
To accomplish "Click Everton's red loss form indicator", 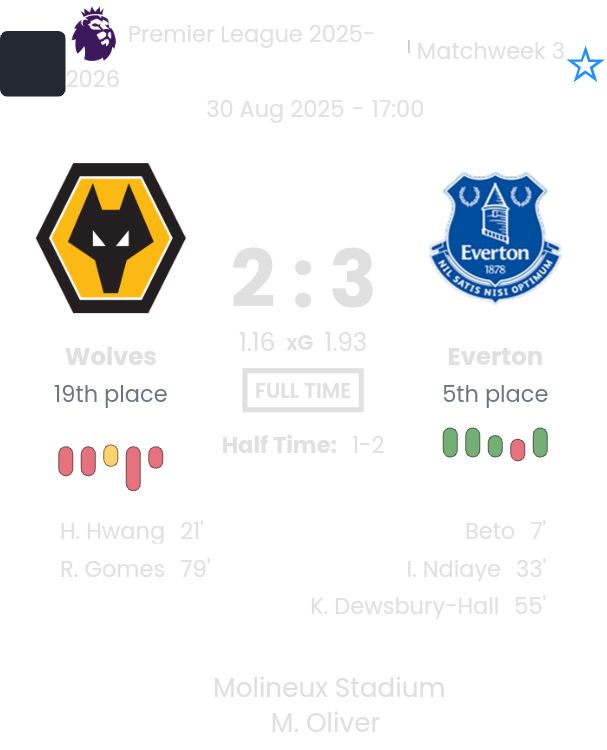I will tap(518, 449).
